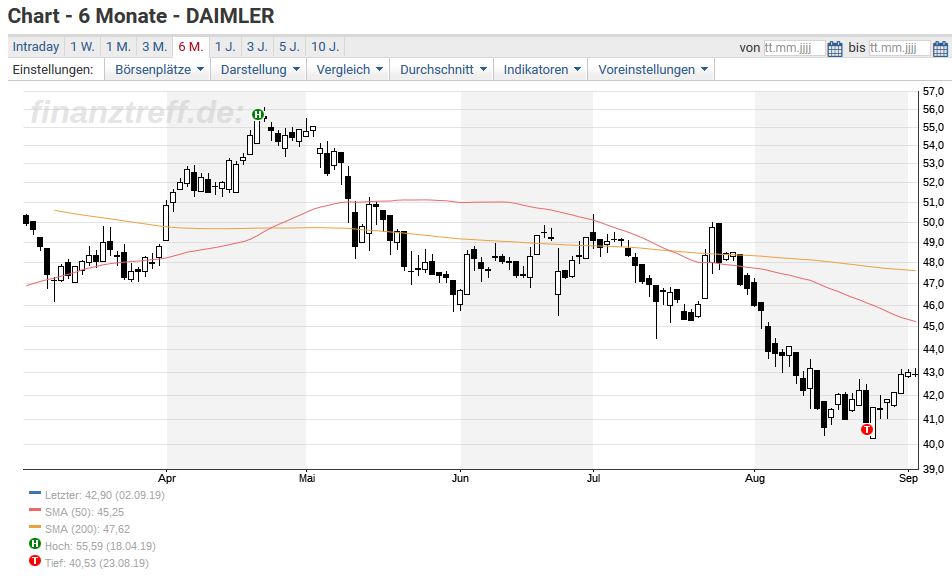Click the 'Aug' x-axis month label
This screenshot has width=952, height=580.
[x=755, y=478]
